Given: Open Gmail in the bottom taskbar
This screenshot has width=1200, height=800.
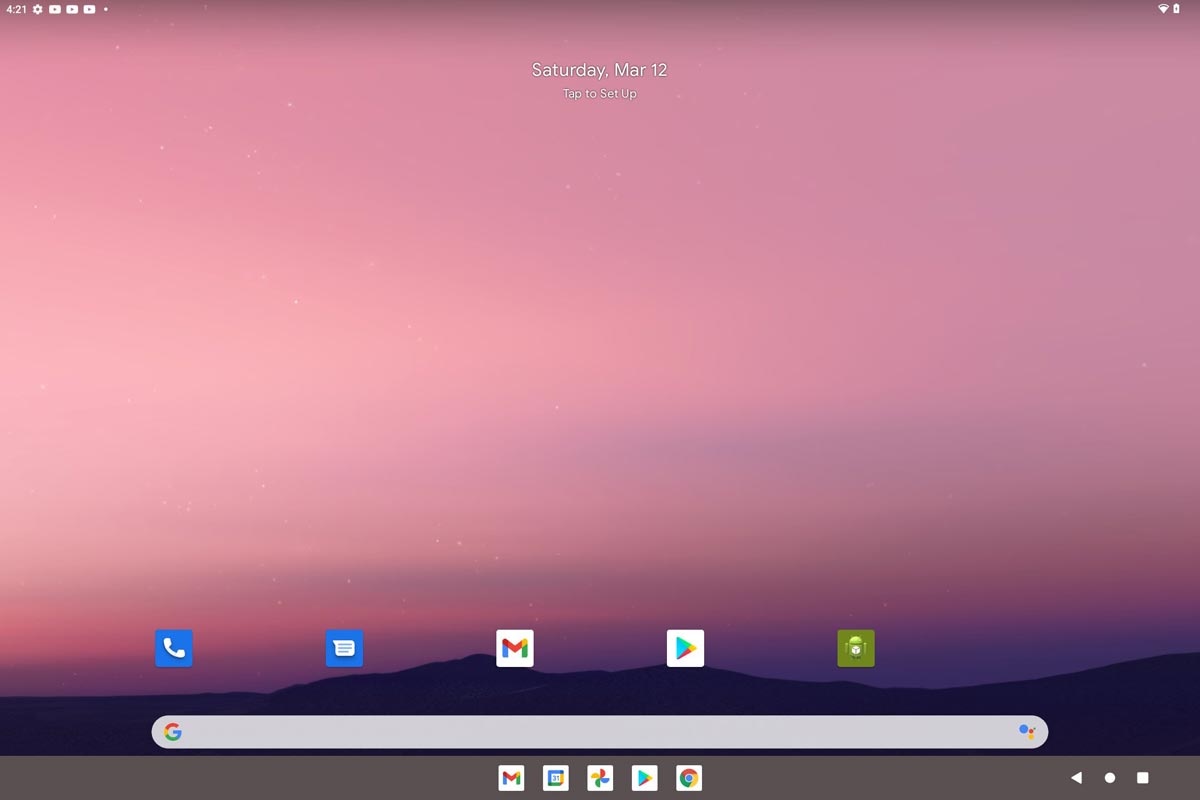Looking at the screenshot, I should tap(511, 778).
